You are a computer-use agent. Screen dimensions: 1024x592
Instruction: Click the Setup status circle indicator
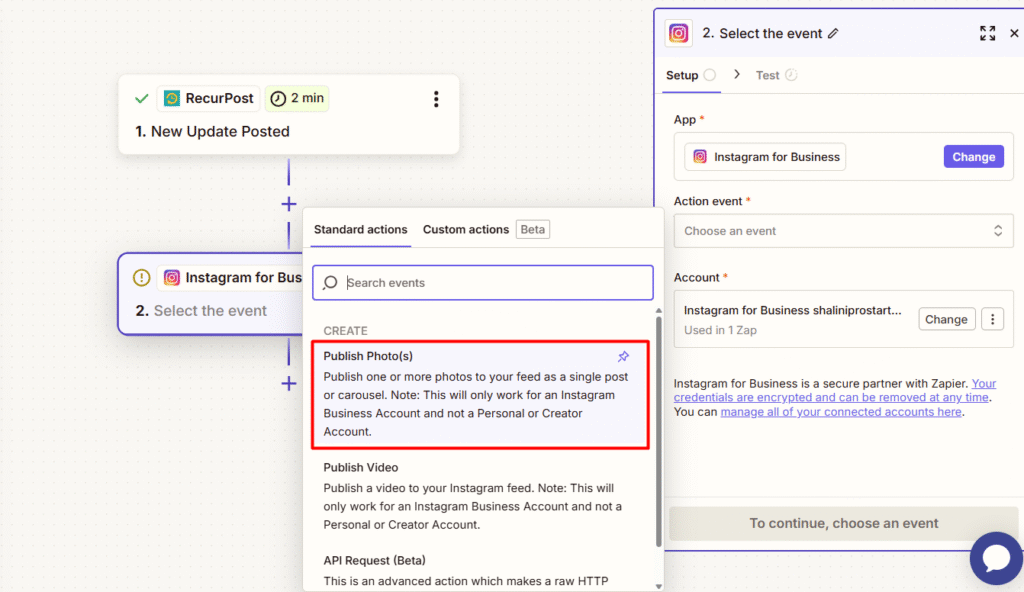(710, 74)
